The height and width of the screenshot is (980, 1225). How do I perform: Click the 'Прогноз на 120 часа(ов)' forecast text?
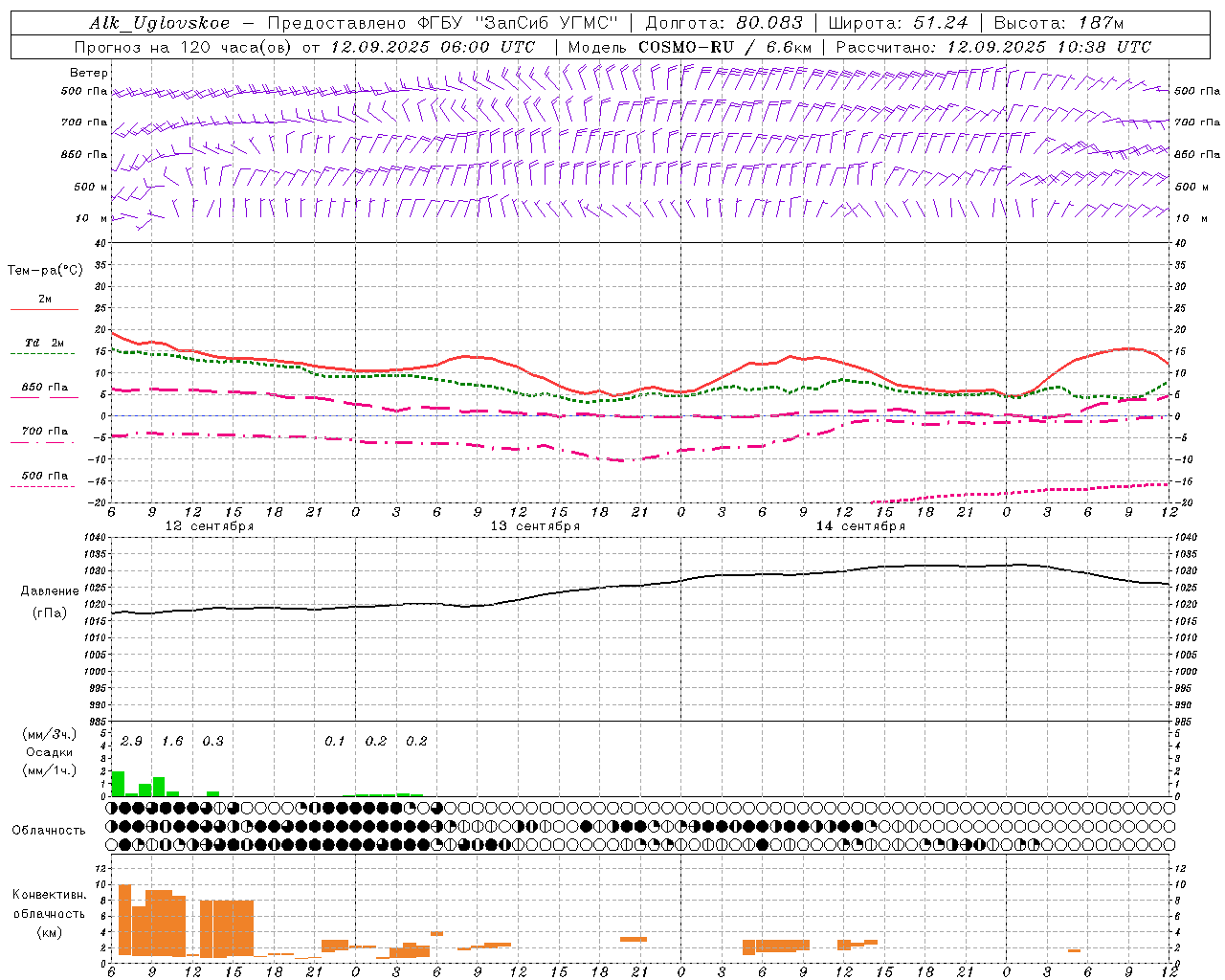click(x=184, y=47)
